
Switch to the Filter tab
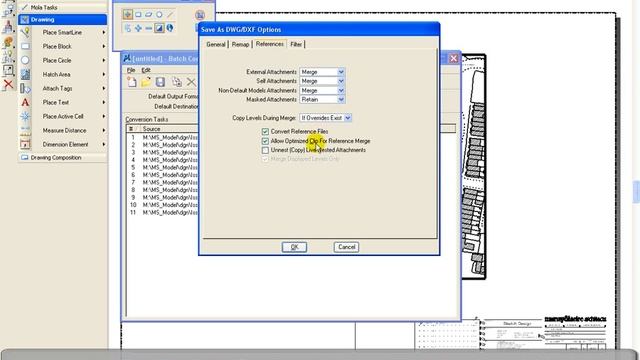tap(296, 44)
